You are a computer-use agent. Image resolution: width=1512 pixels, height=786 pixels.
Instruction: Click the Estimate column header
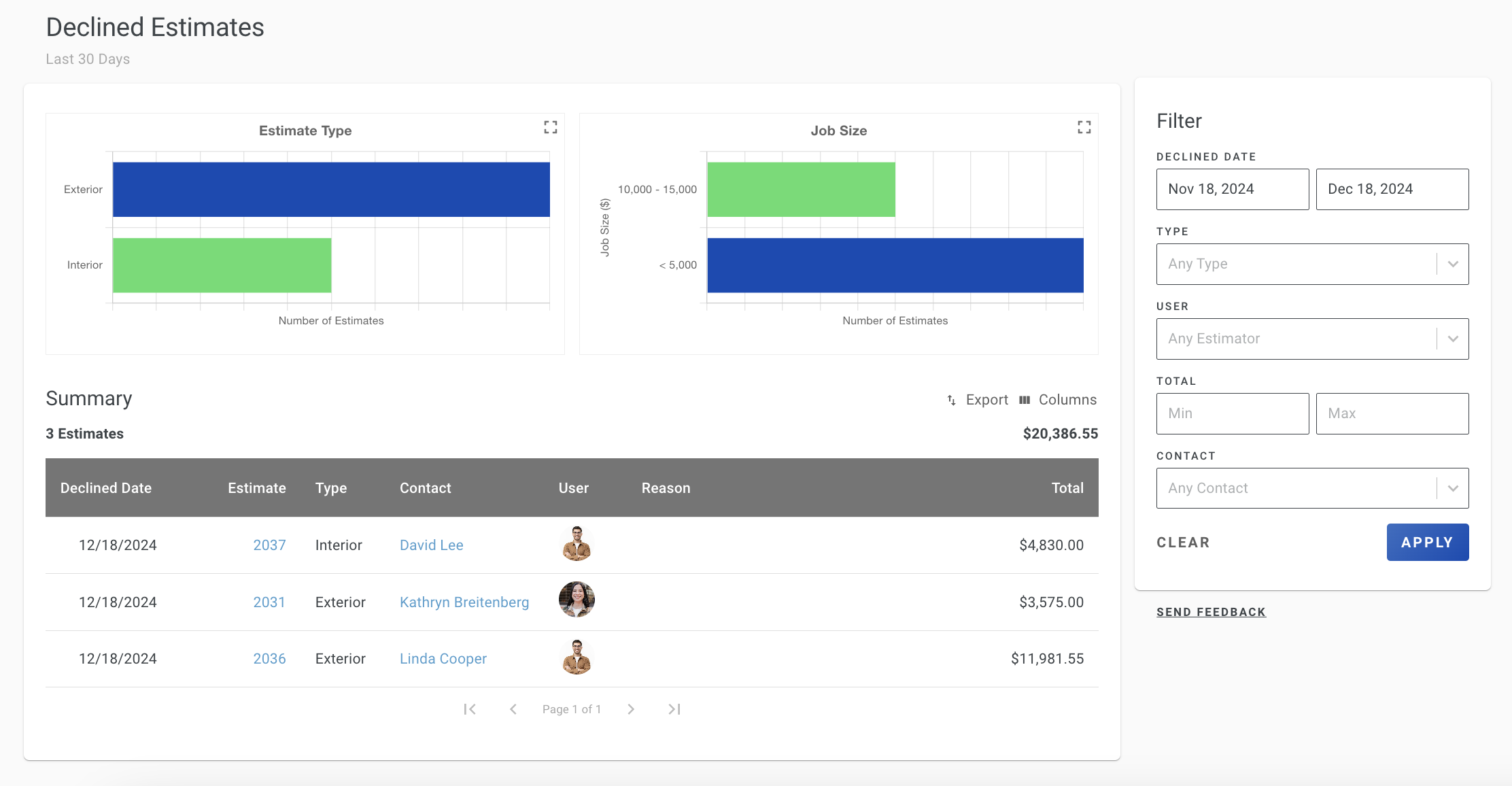click(x=257, y=488)
